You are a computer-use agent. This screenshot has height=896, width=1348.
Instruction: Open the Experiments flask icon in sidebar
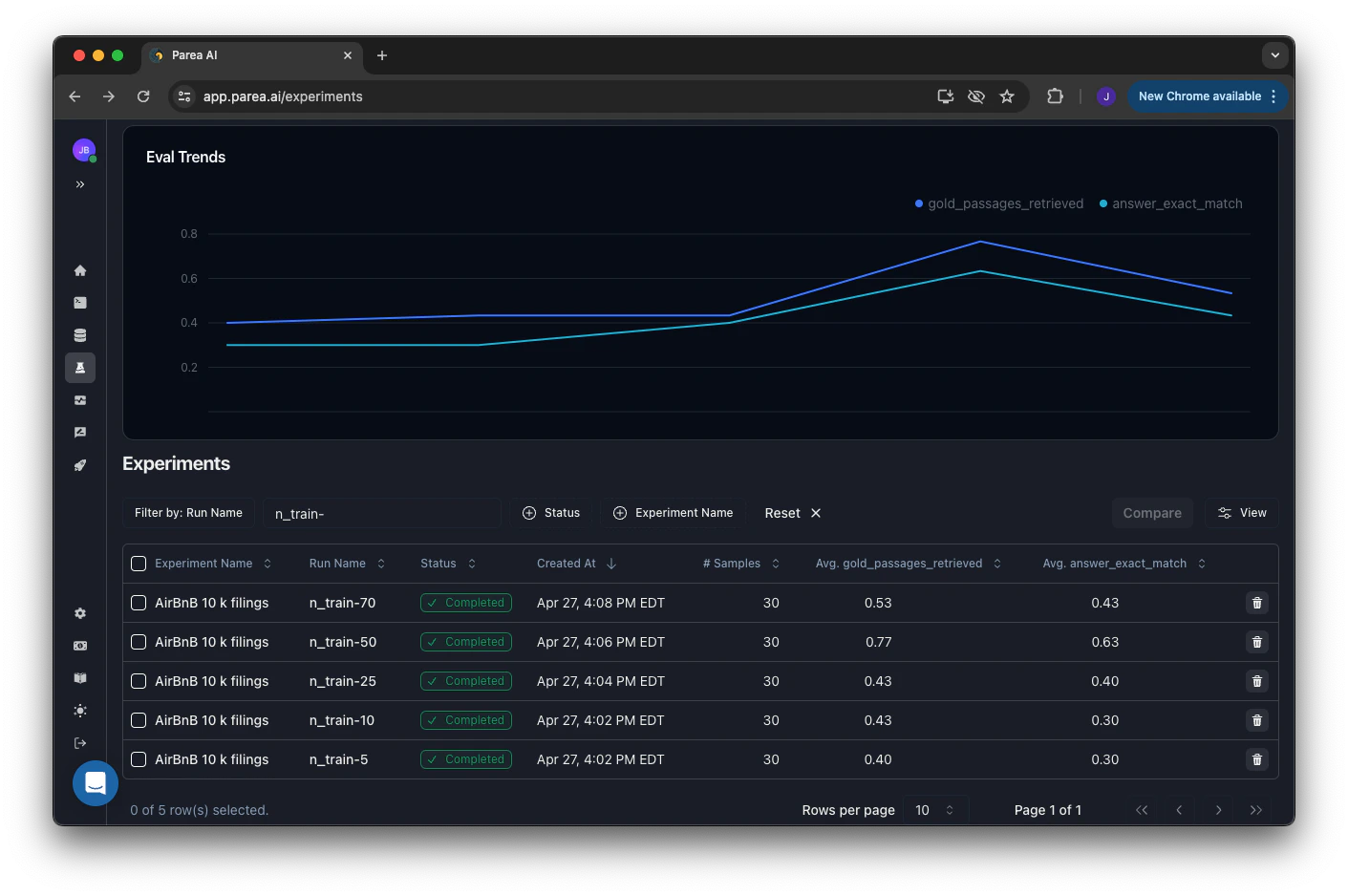point(80,368)
